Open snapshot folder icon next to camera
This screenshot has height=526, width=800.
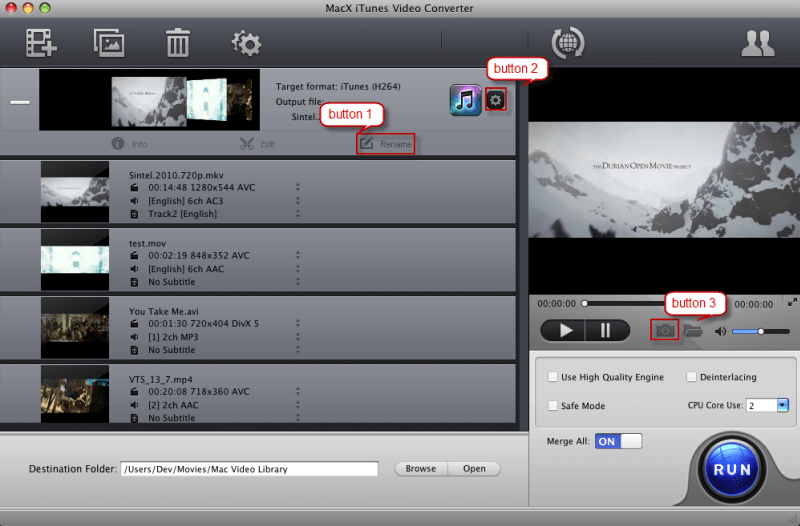tap(693, 331)
